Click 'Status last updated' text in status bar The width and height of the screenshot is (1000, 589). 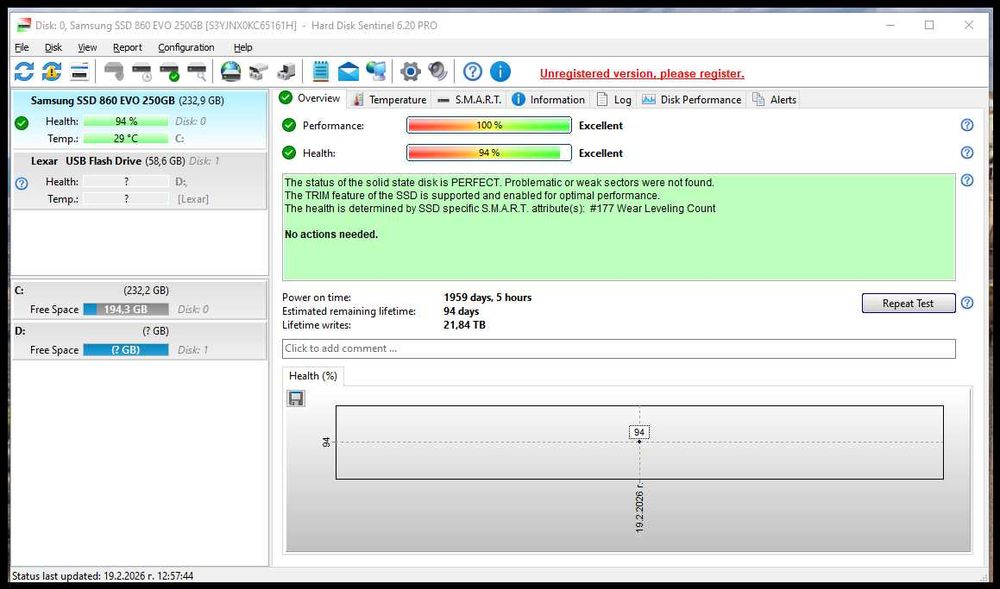click(x=103, y=576)
